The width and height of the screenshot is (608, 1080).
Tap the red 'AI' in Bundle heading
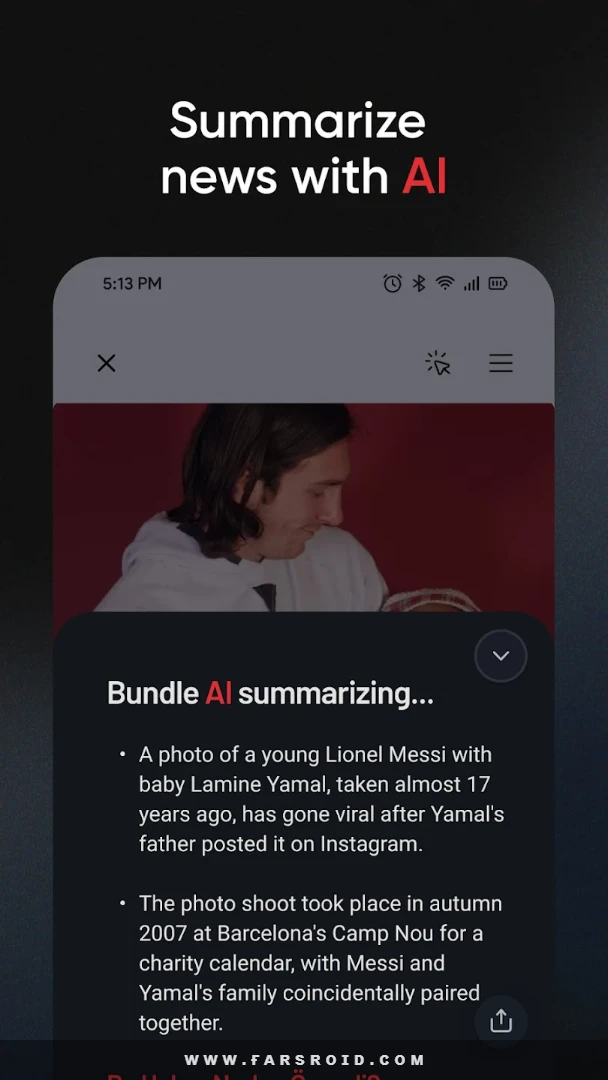point(218,693)
